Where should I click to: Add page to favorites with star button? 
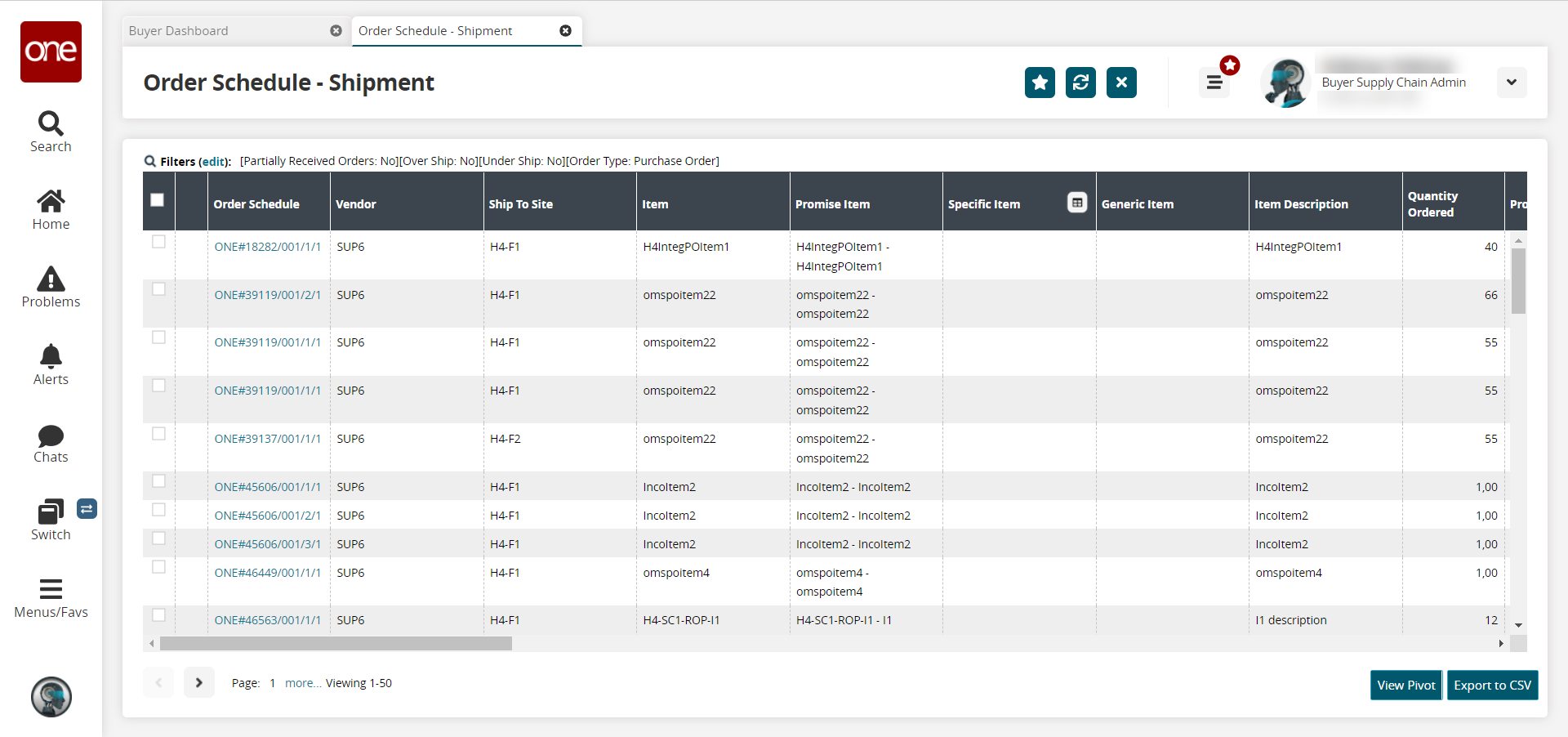(1040, 83)
